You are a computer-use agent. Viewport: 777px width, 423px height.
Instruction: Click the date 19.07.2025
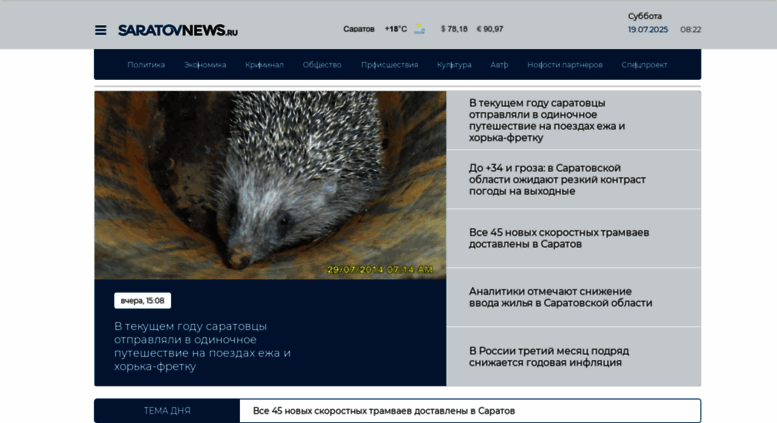click(x=648, y=30)
